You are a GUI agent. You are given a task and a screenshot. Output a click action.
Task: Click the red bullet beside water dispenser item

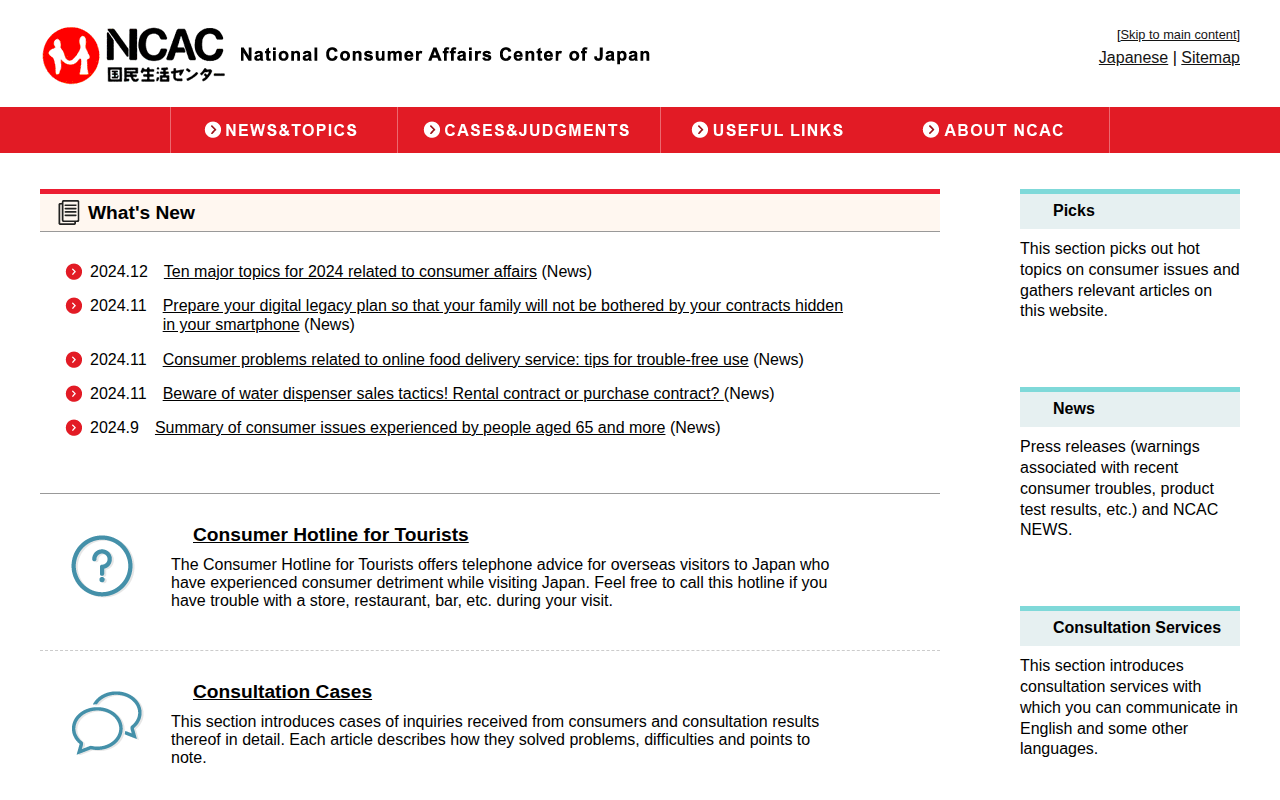[x=74, y=394]
